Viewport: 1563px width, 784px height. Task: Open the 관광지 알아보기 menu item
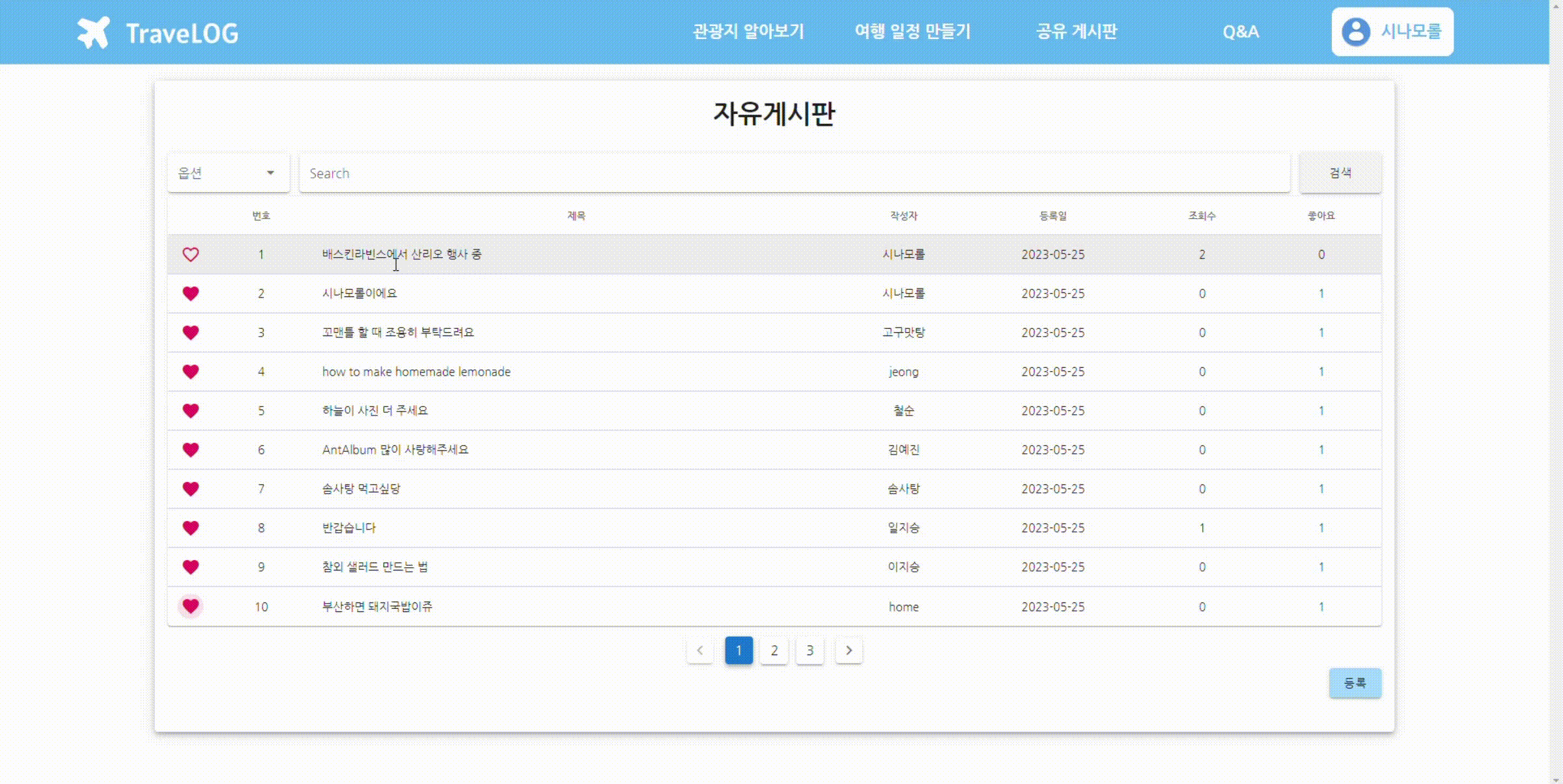[748, 32]
